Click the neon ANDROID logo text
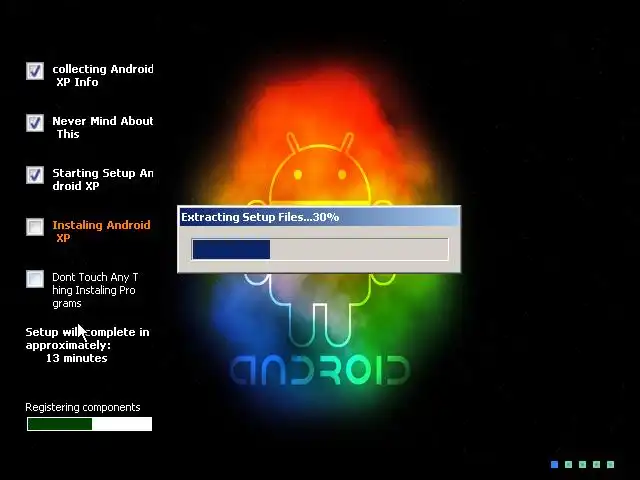The height and width of the screenshot is (480, 640). pyautogui.click(x=320, y=370)
